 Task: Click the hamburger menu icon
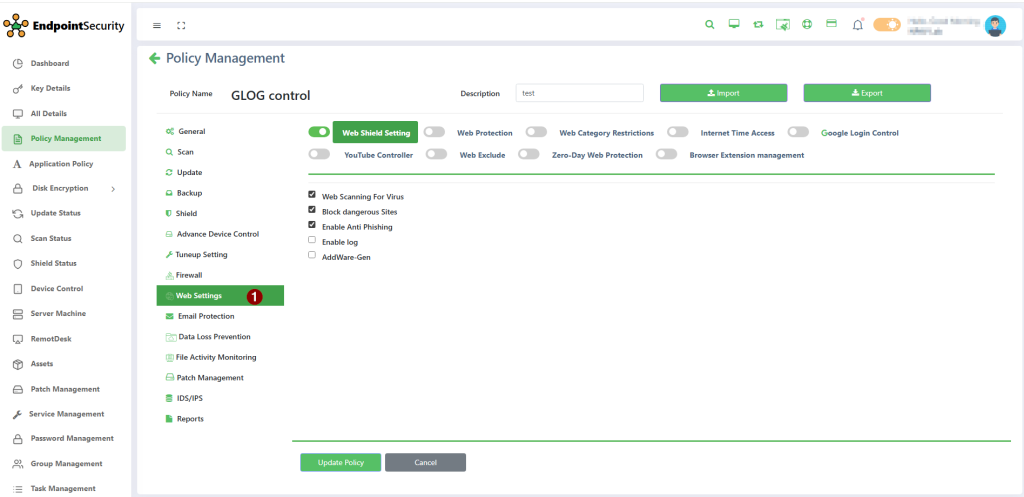tap(157, 25)
